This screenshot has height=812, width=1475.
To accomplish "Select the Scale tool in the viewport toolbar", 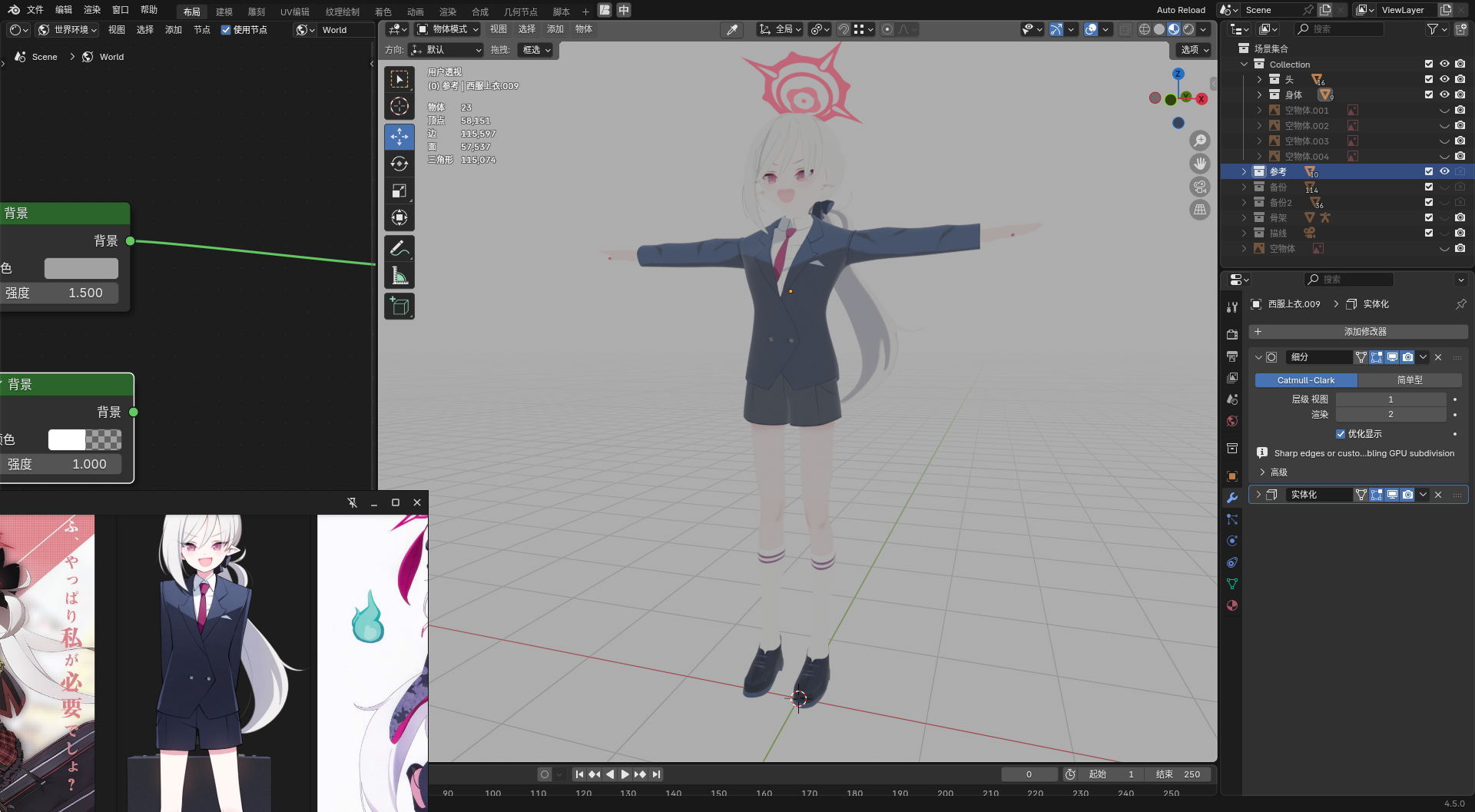I will 399,191.
